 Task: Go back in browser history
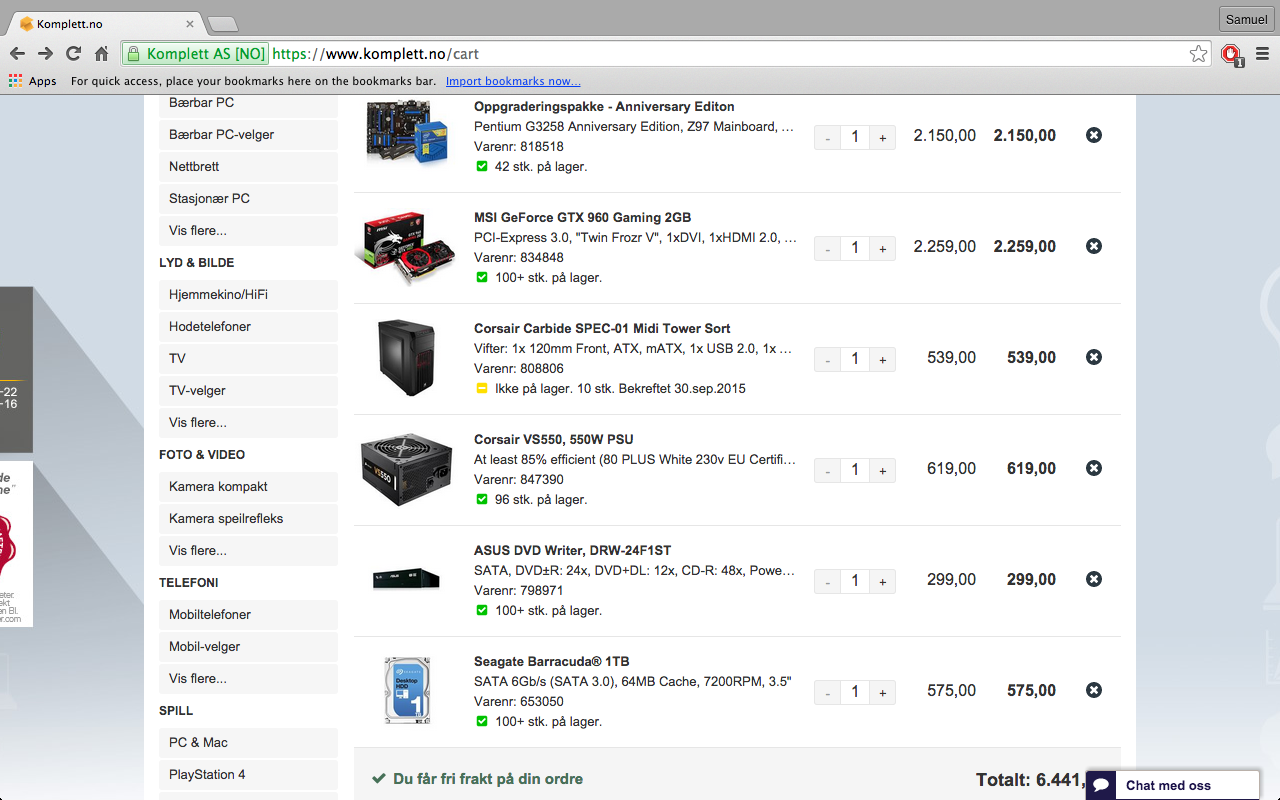click(17, 54)
